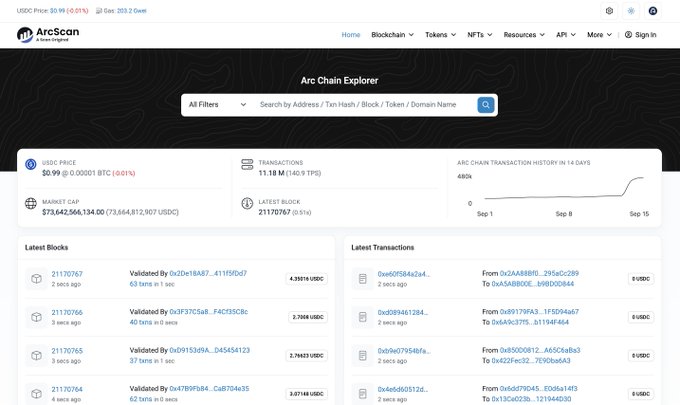Expand the Blockchain menu

coord(392,35)
